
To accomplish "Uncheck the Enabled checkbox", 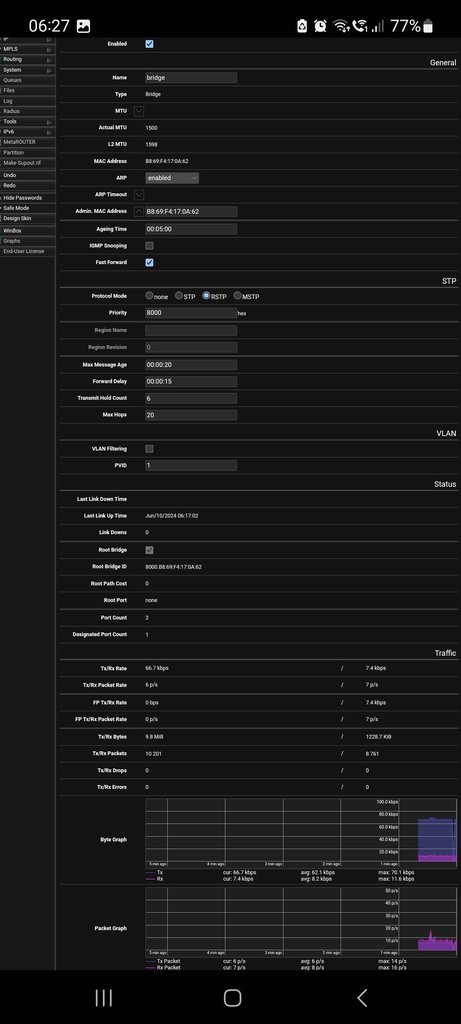I will click(150, 44).
